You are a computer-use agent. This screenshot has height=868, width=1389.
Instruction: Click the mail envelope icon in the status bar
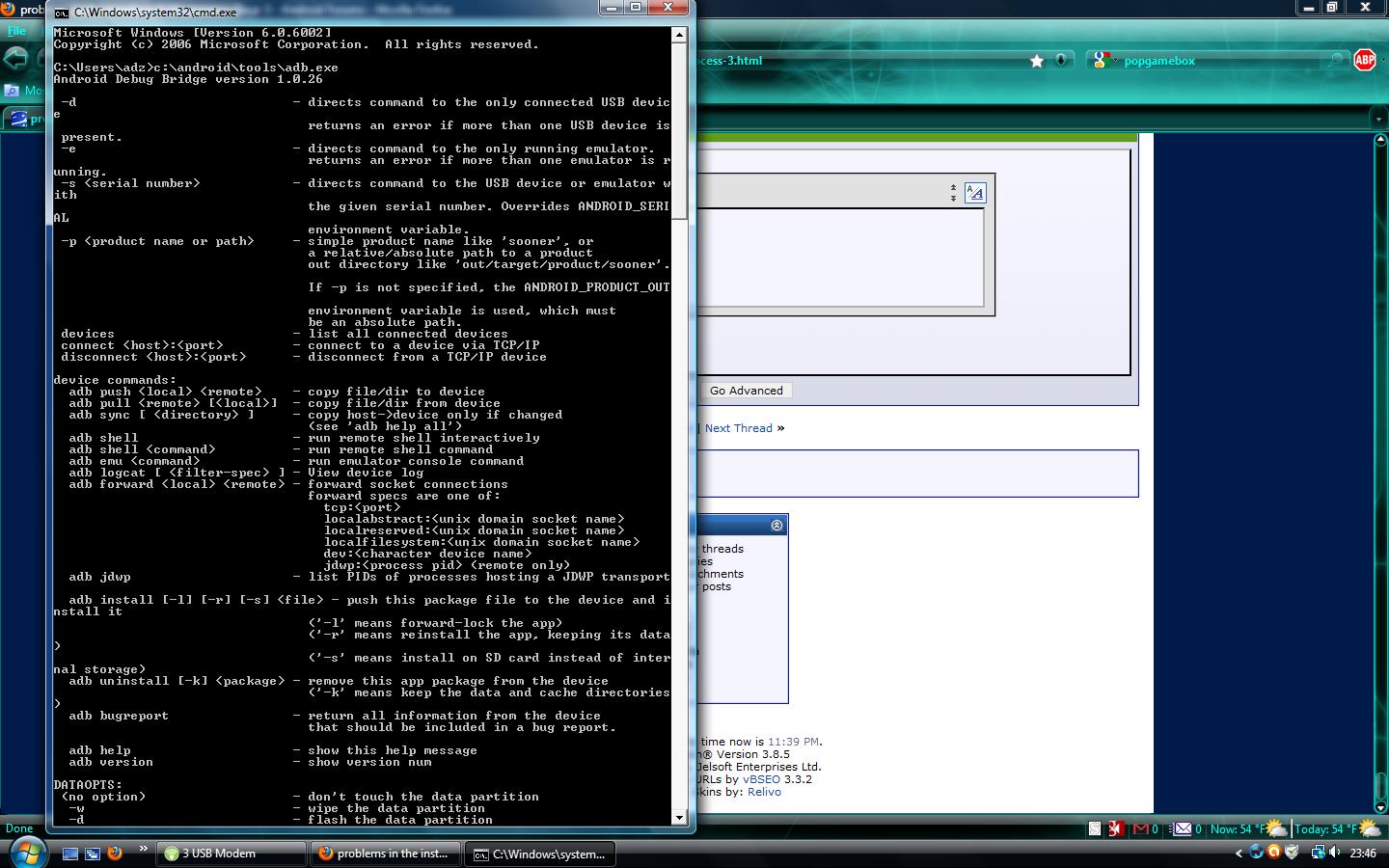1183,828
